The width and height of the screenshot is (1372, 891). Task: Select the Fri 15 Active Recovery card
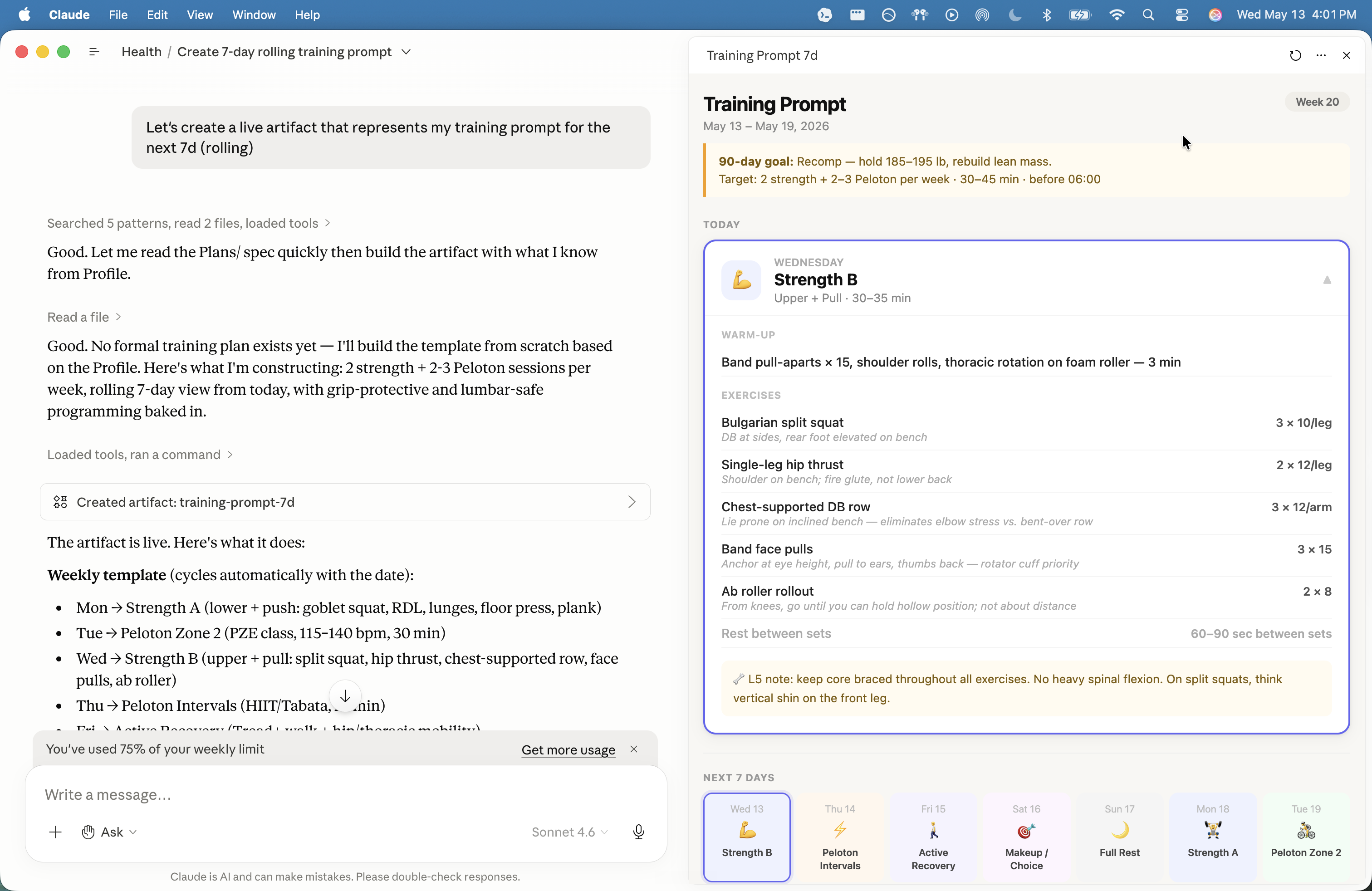click(933, 837)
